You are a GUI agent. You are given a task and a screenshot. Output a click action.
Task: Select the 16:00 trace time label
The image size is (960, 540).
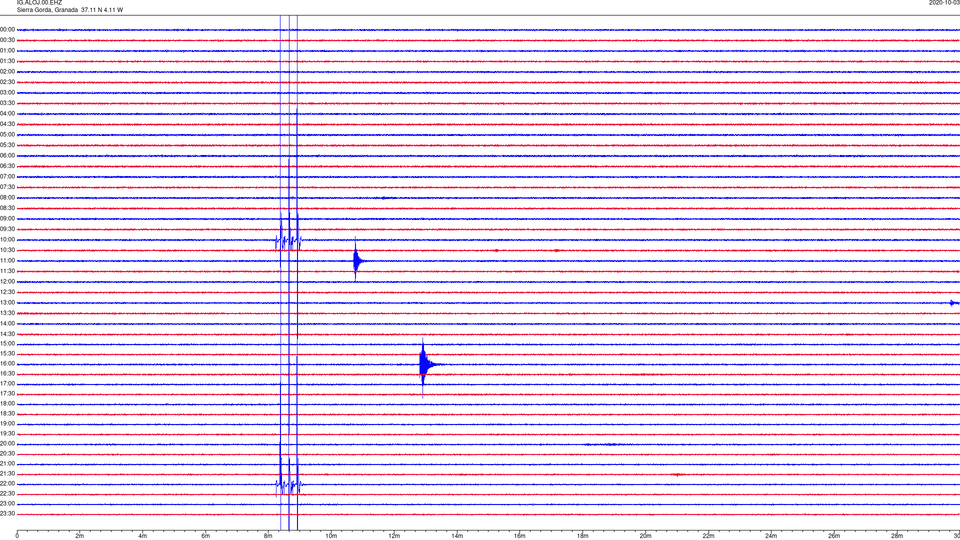pos(7,364)
